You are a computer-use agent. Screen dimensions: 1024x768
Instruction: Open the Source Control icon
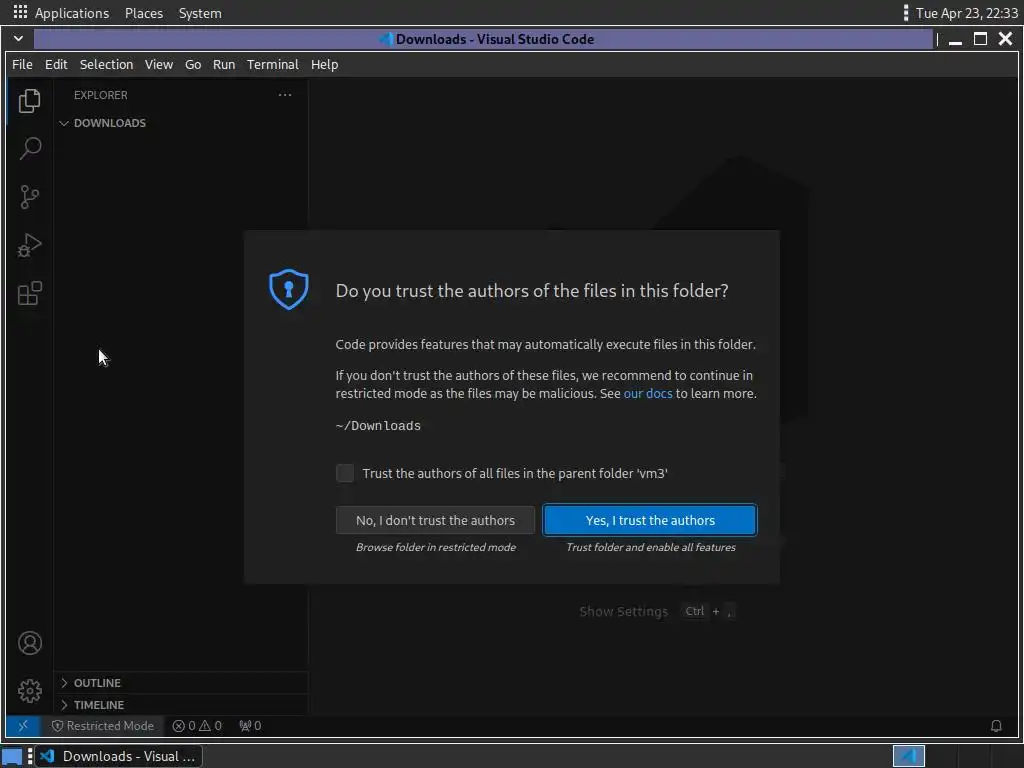click(x=29, y=197)
